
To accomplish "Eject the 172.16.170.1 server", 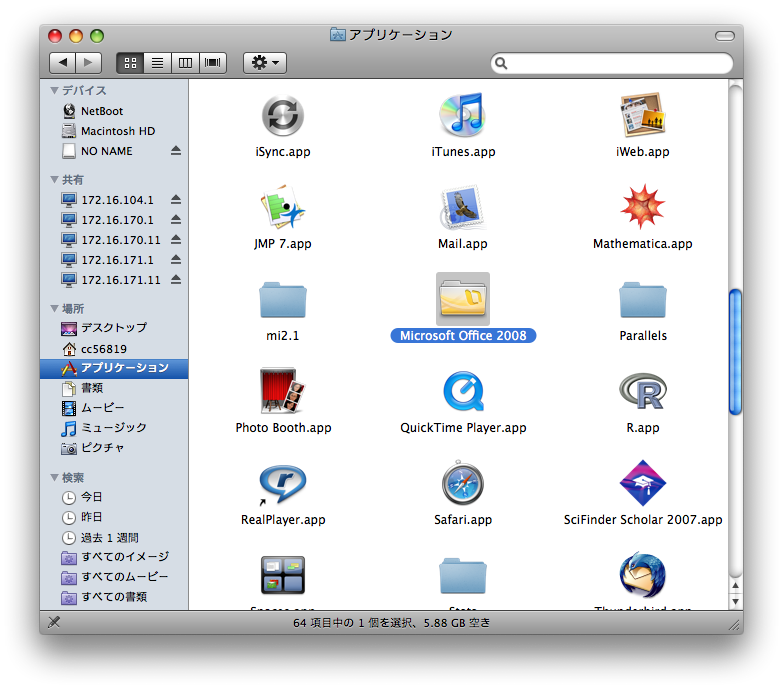I will pos(176,219).
